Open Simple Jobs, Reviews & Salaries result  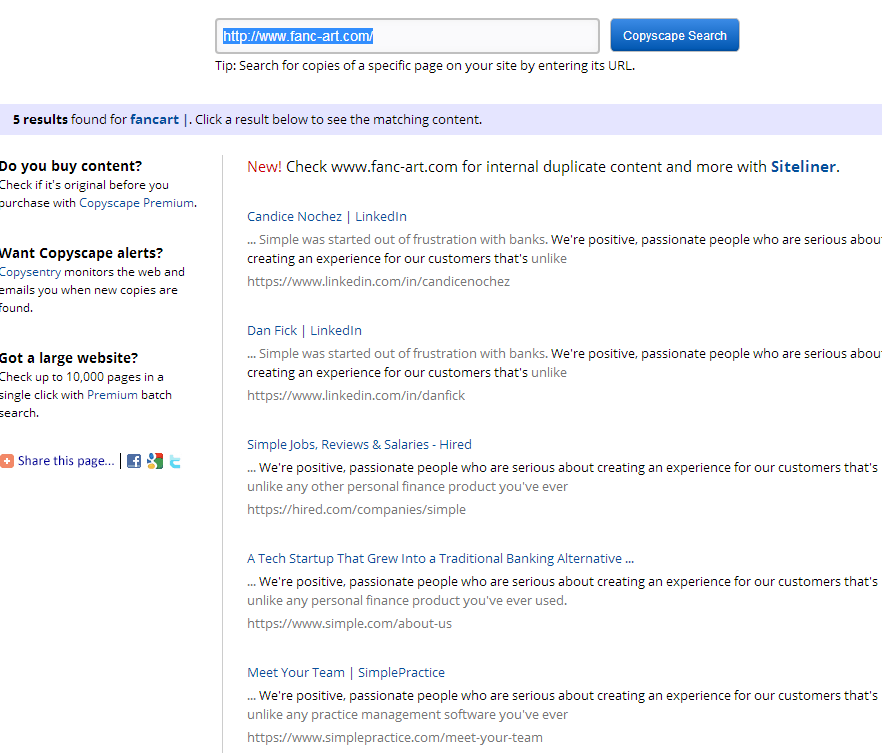tap(359, 445)
